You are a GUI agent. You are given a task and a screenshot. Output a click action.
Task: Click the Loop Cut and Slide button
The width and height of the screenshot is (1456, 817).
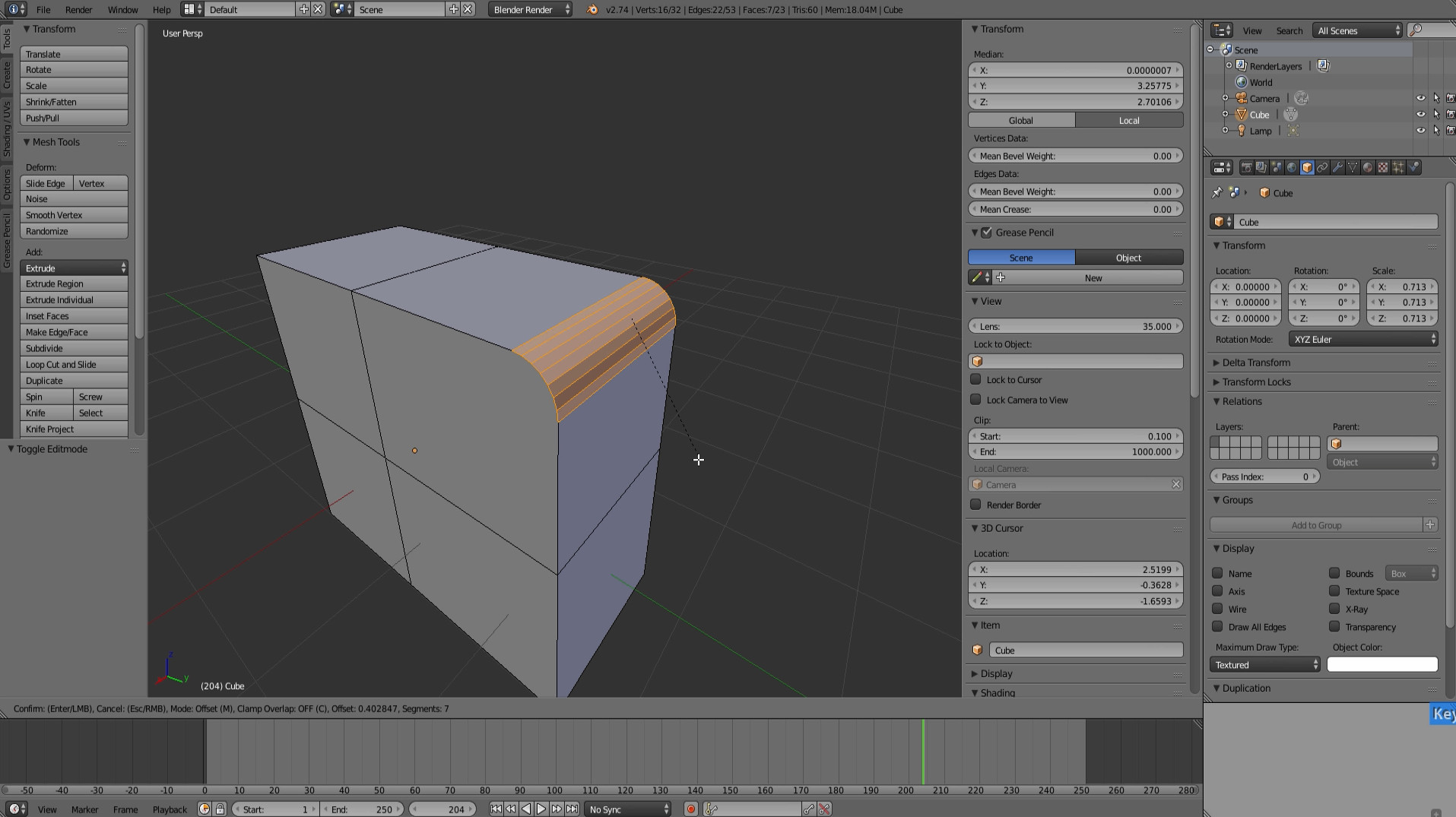tap(74, 365)
